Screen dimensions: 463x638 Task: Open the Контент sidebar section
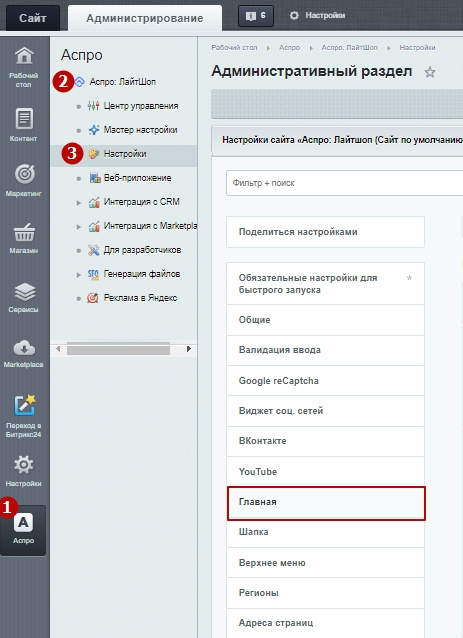point(24,125)
